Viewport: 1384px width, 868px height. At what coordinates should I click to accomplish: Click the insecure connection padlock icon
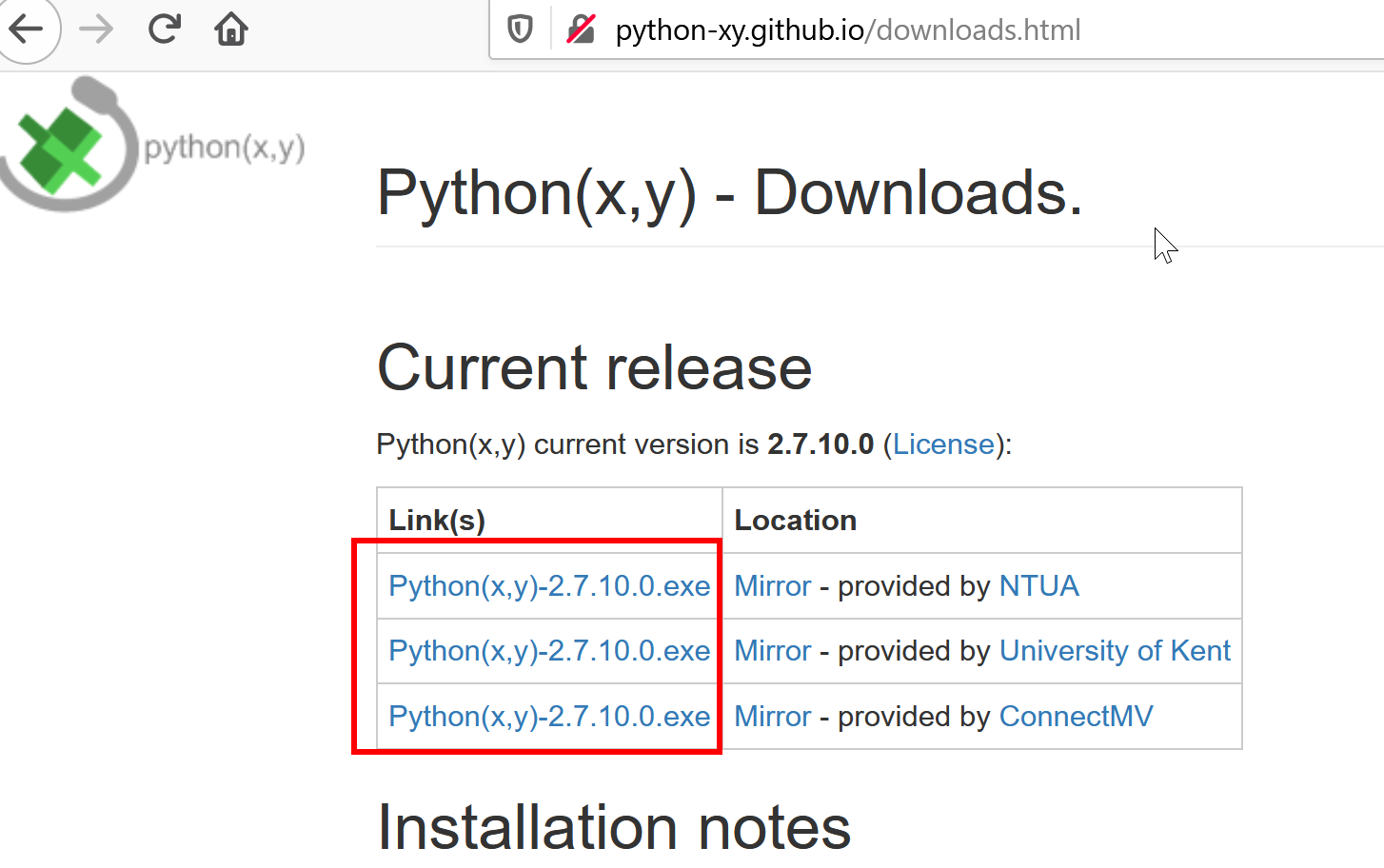pos(581,30)
